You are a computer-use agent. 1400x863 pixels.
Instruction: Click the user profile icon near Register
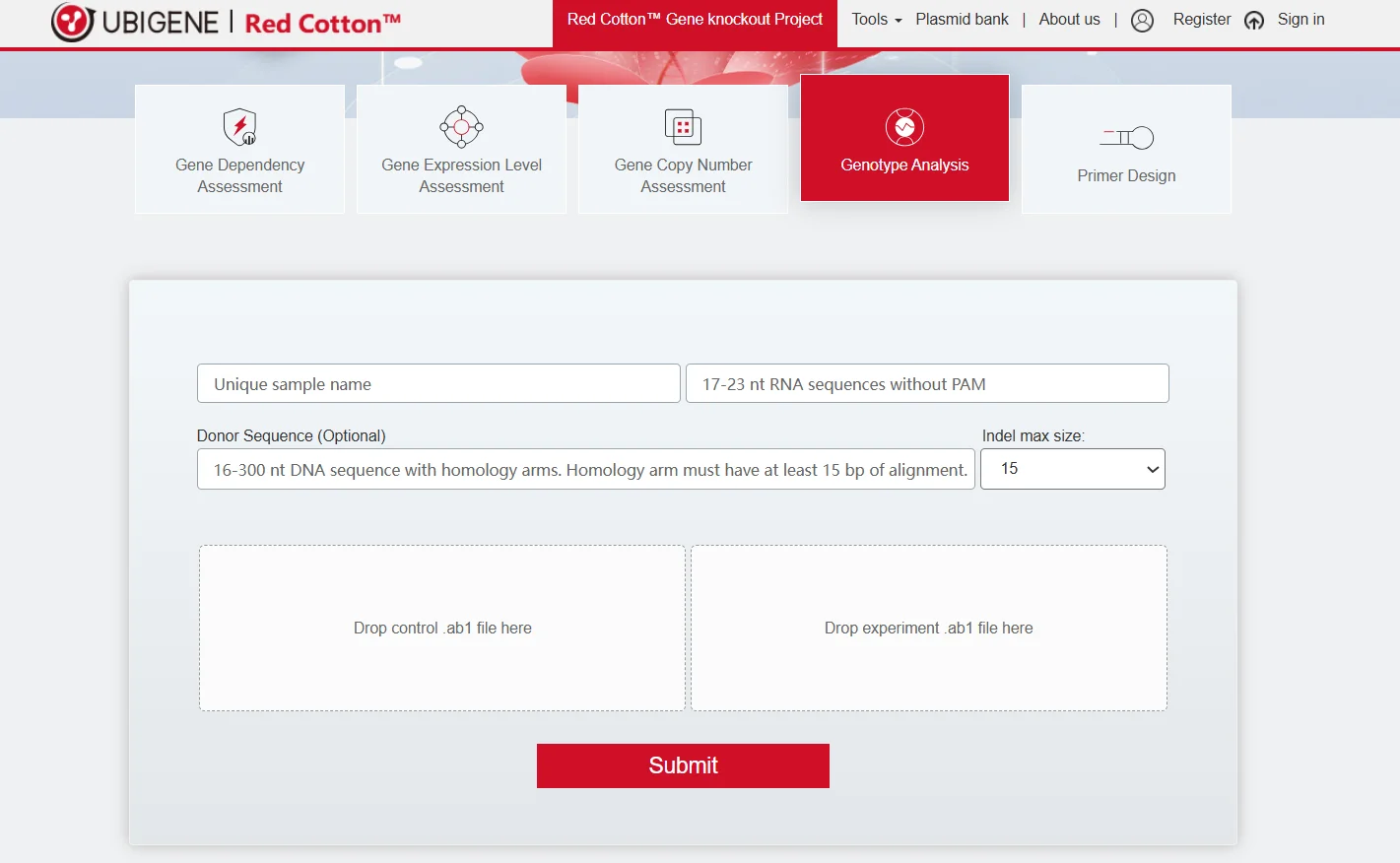coord(1142,21)
